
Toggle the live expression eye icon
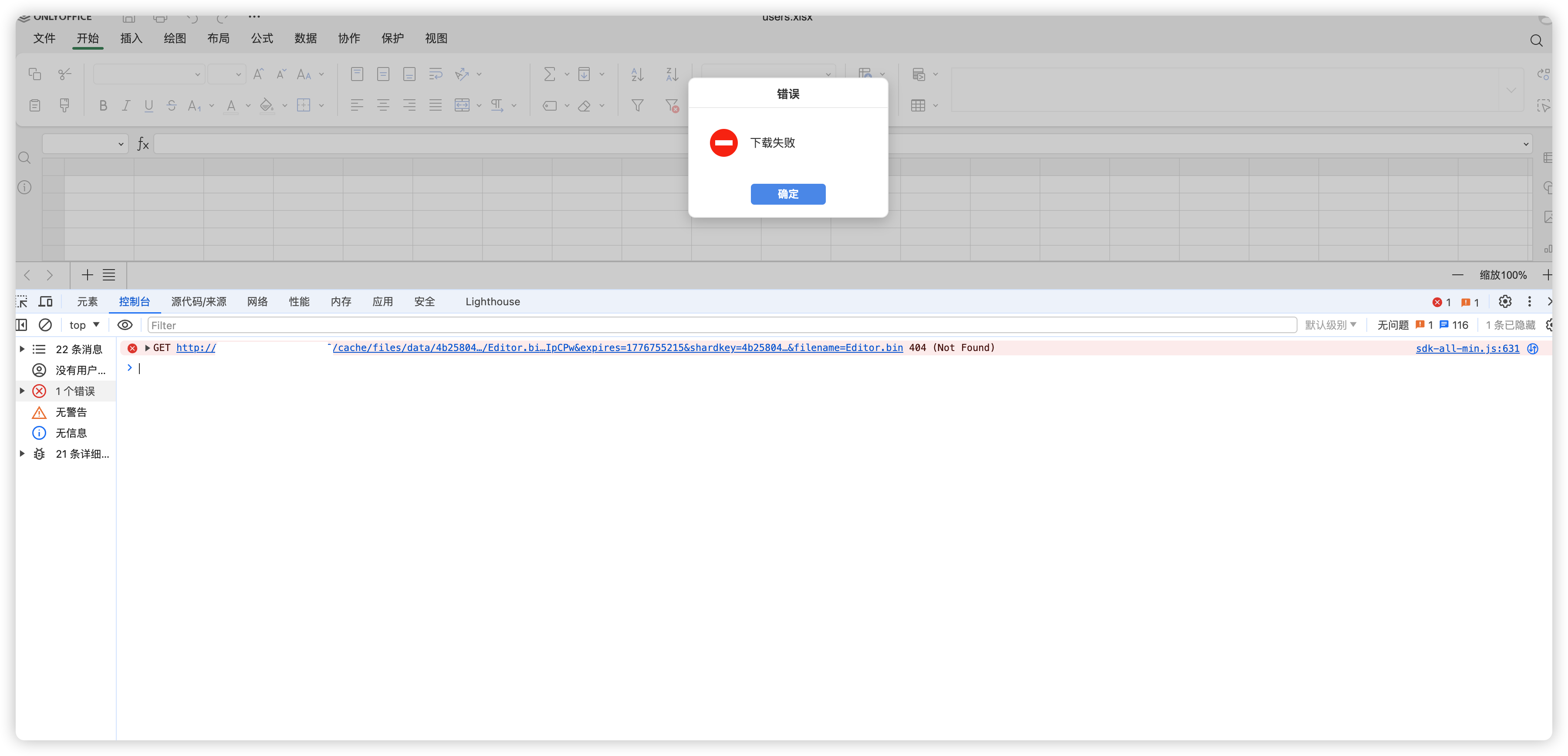(x=125, y=325)
